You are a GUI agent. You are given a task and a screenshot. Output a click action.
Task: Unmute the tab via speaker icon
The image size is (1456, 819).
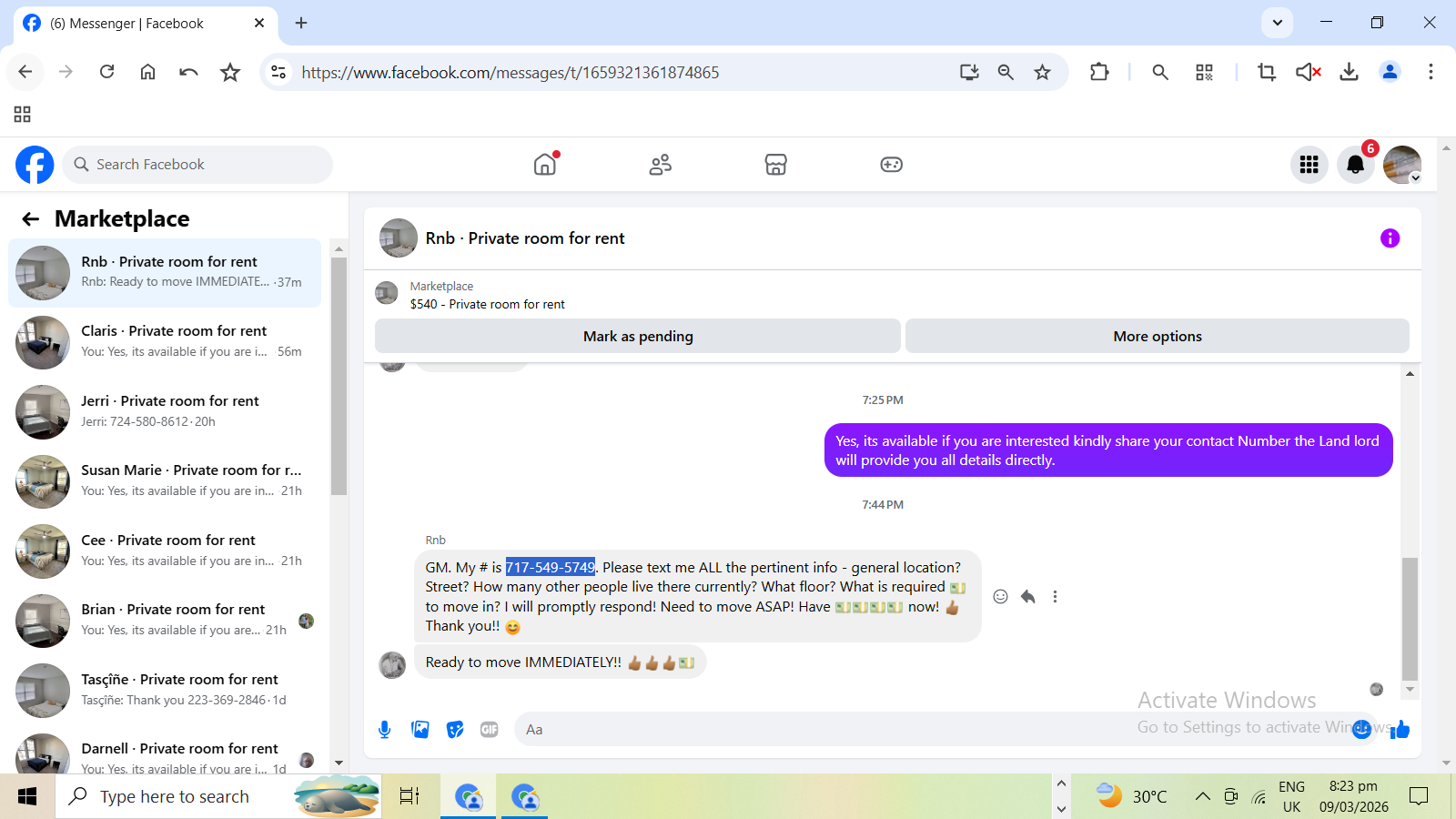point(1308,72)
